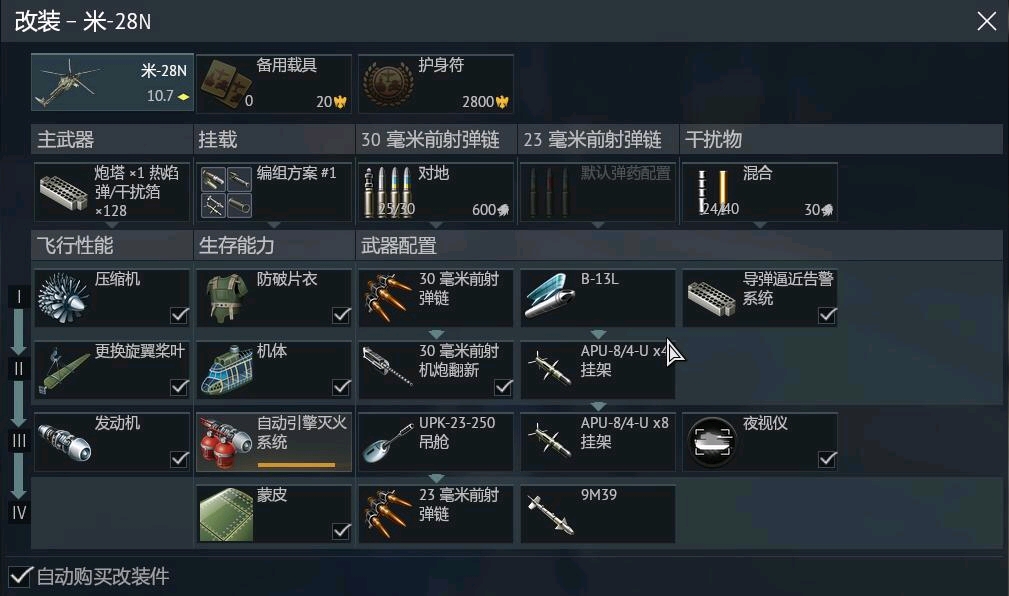Click the 自动引擎灭火系统 research progress bar
This screenshot has width=1009, height=596.
[x=296, y=465]
